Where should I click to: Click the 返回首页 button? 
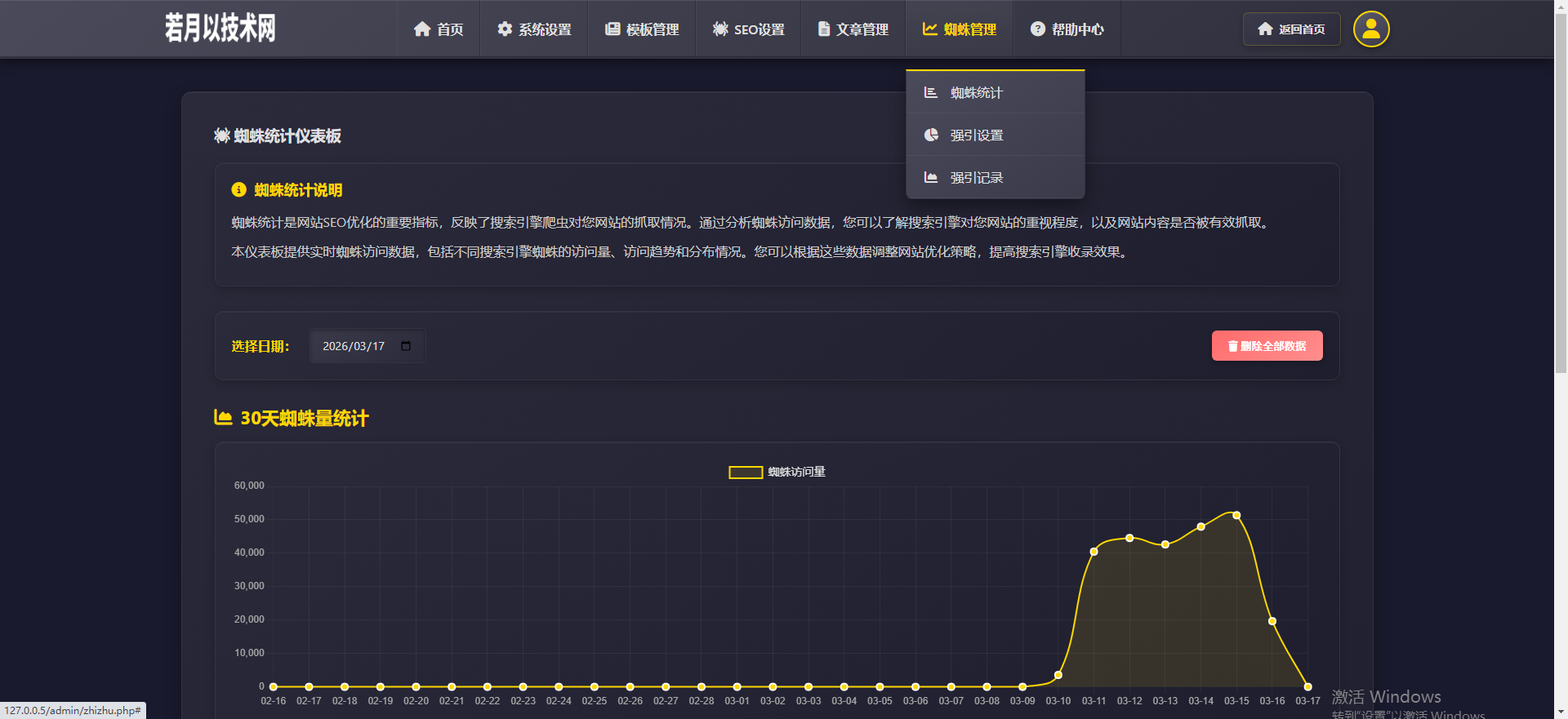1291,29
